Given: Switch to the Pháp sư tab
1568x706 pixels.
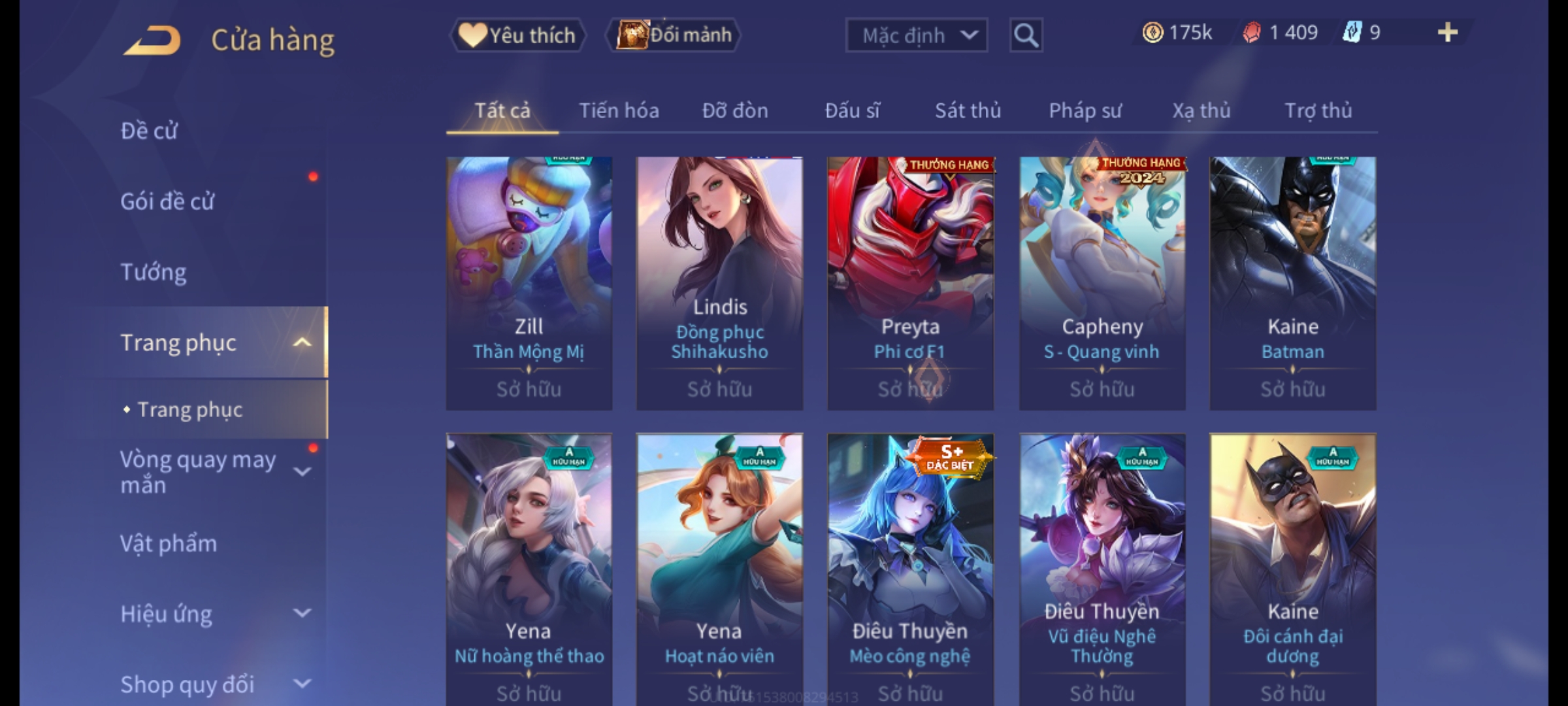Looking at the screenshot, I should coord(1085,111).
